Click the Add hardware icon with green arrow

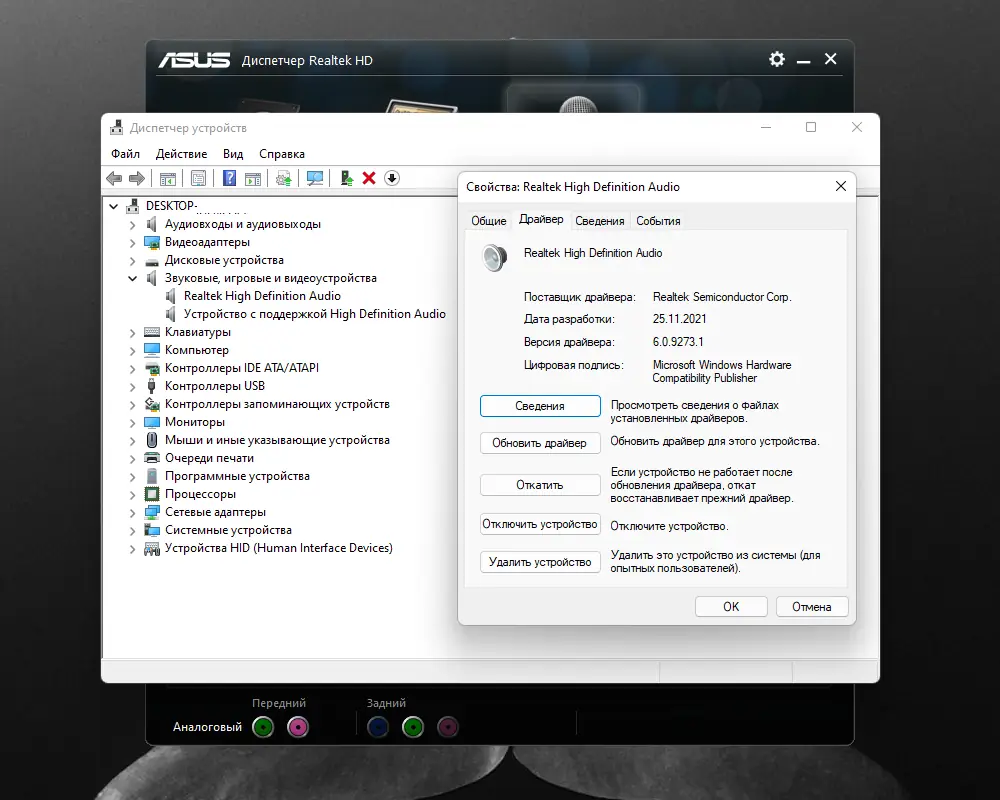tap(346, 179)
